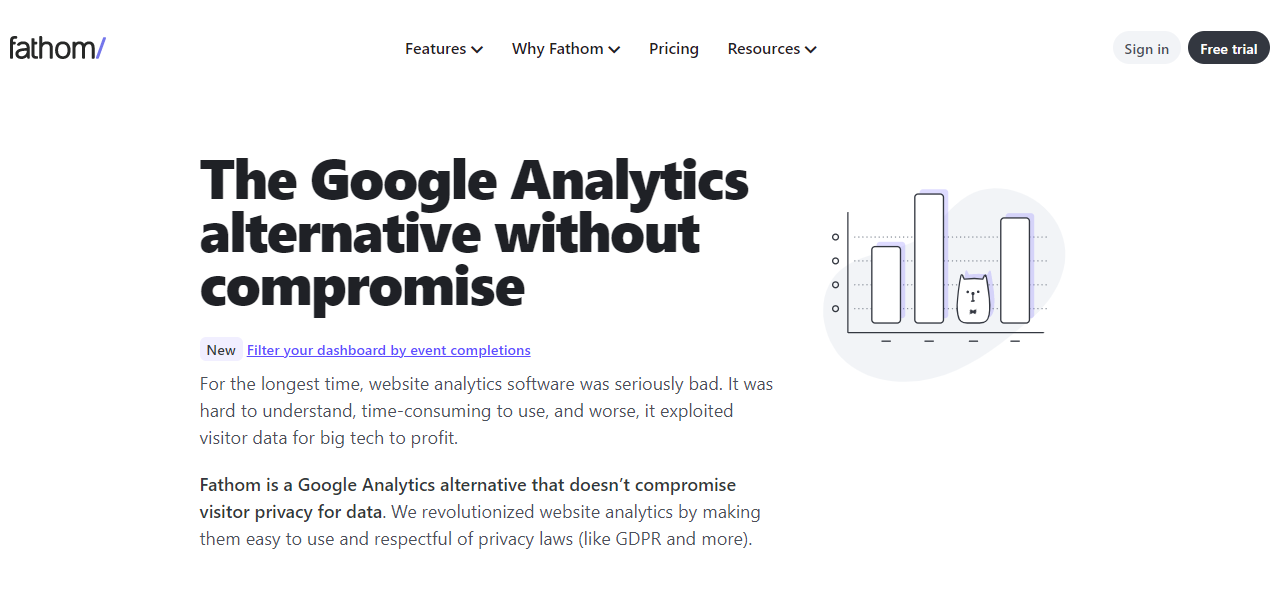1277x592 pixels.
Task: Click the New badge label
Action: coord(221,350)
